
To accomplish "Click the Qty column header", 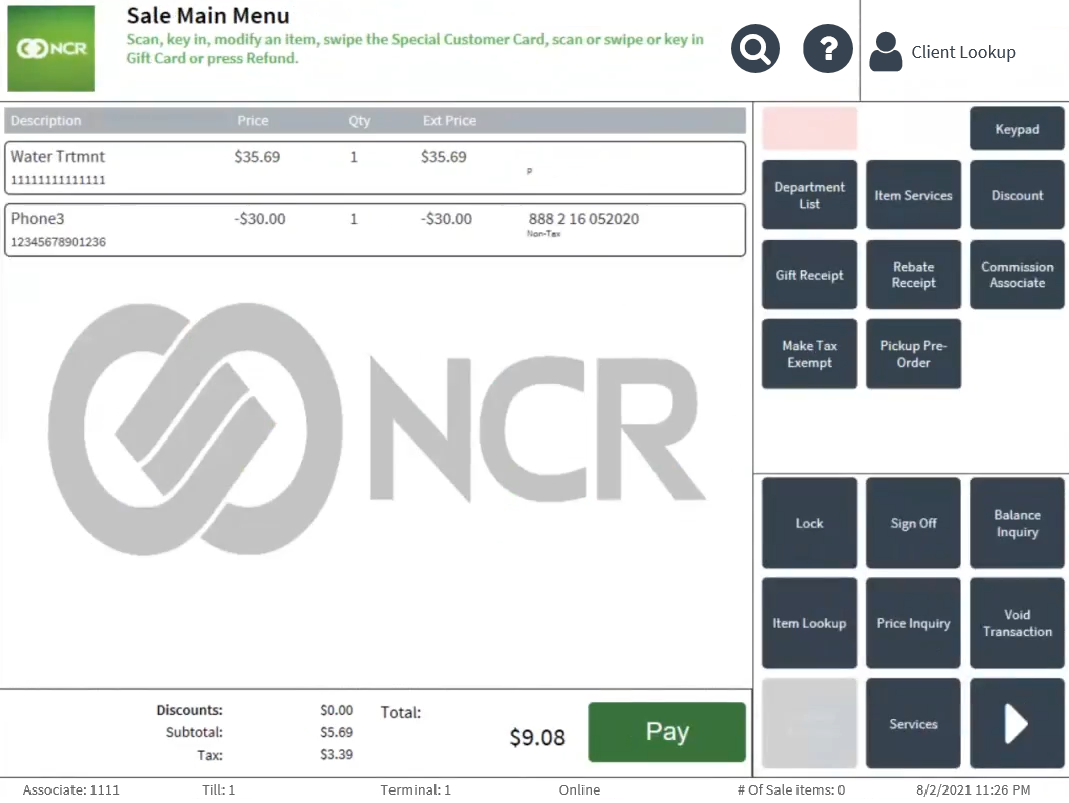I will pyautogui.click(x=359, y=121).
